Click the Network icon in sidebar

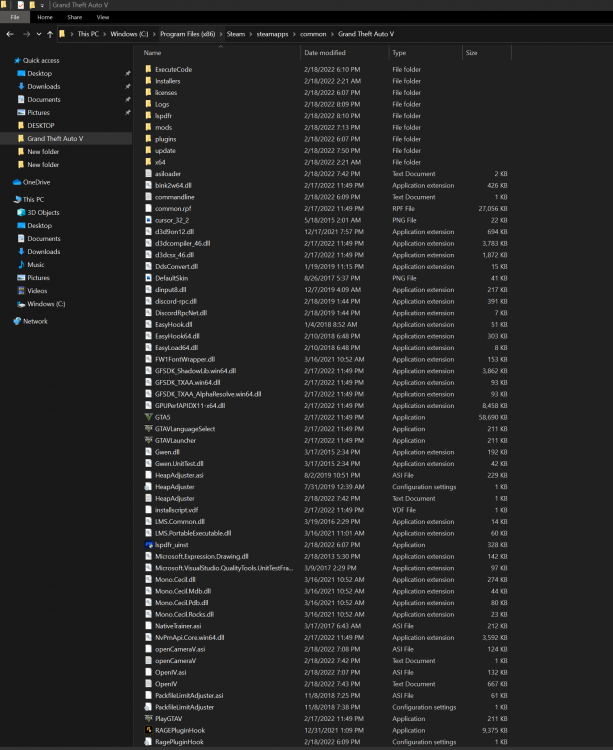pyautogui.click(x=18, y=321)
